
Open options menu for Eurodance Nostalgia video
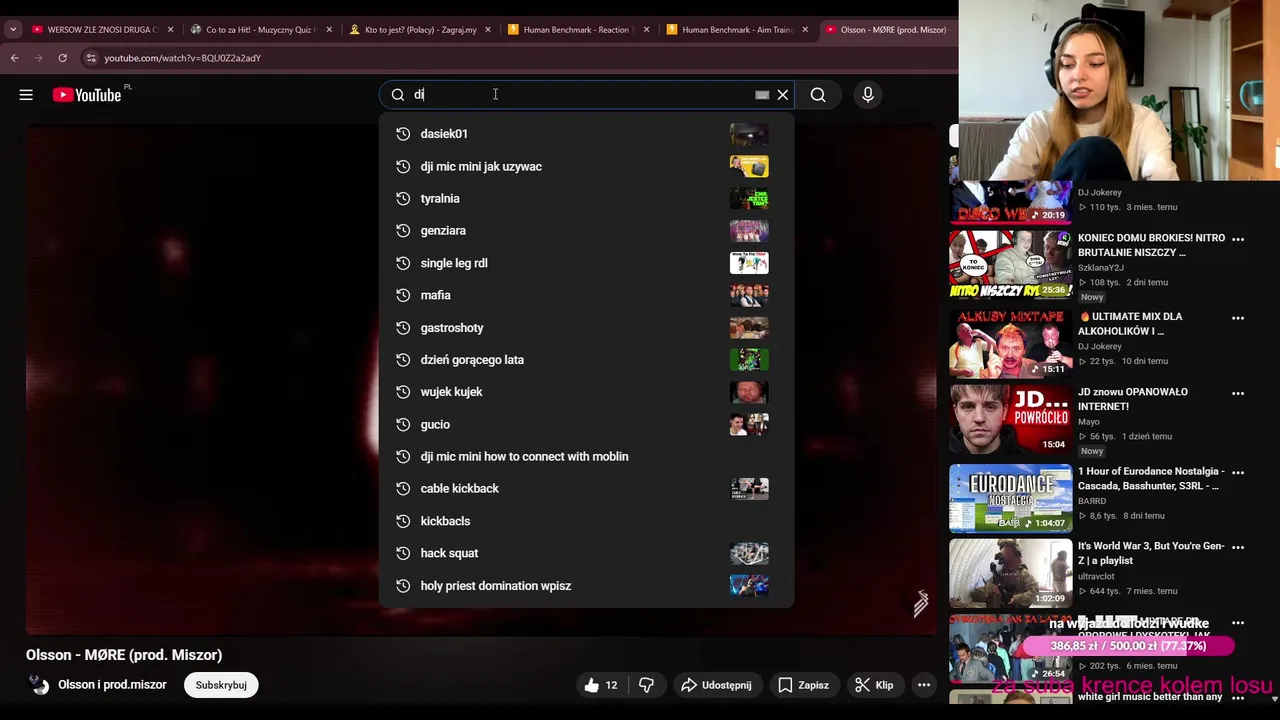pos(1238,472)
